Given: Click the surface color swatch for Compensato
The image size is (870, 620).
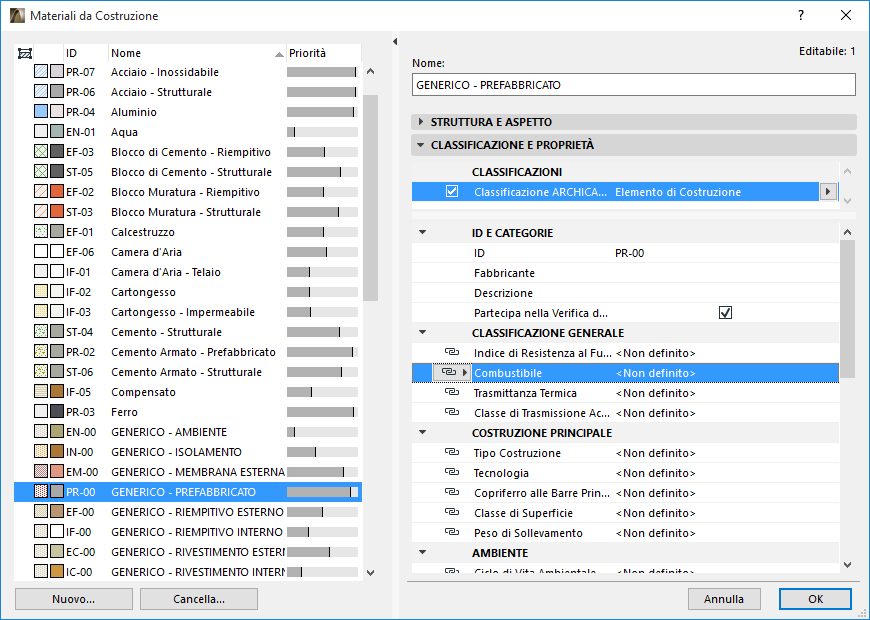Looking at the screenshot, I should click(57, 391).
